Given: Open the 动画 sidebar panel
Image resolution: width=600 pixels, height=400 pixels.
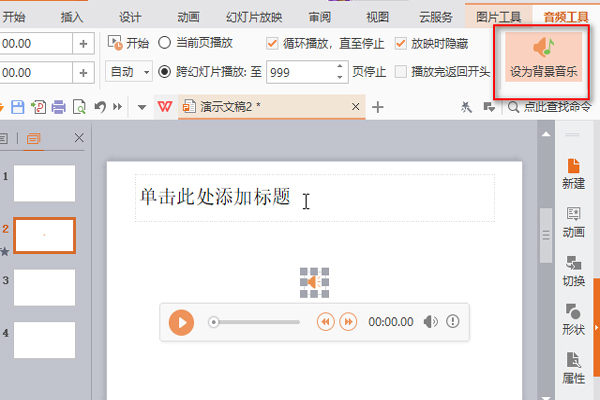Looking at the screenshot, I should point(573,222).
